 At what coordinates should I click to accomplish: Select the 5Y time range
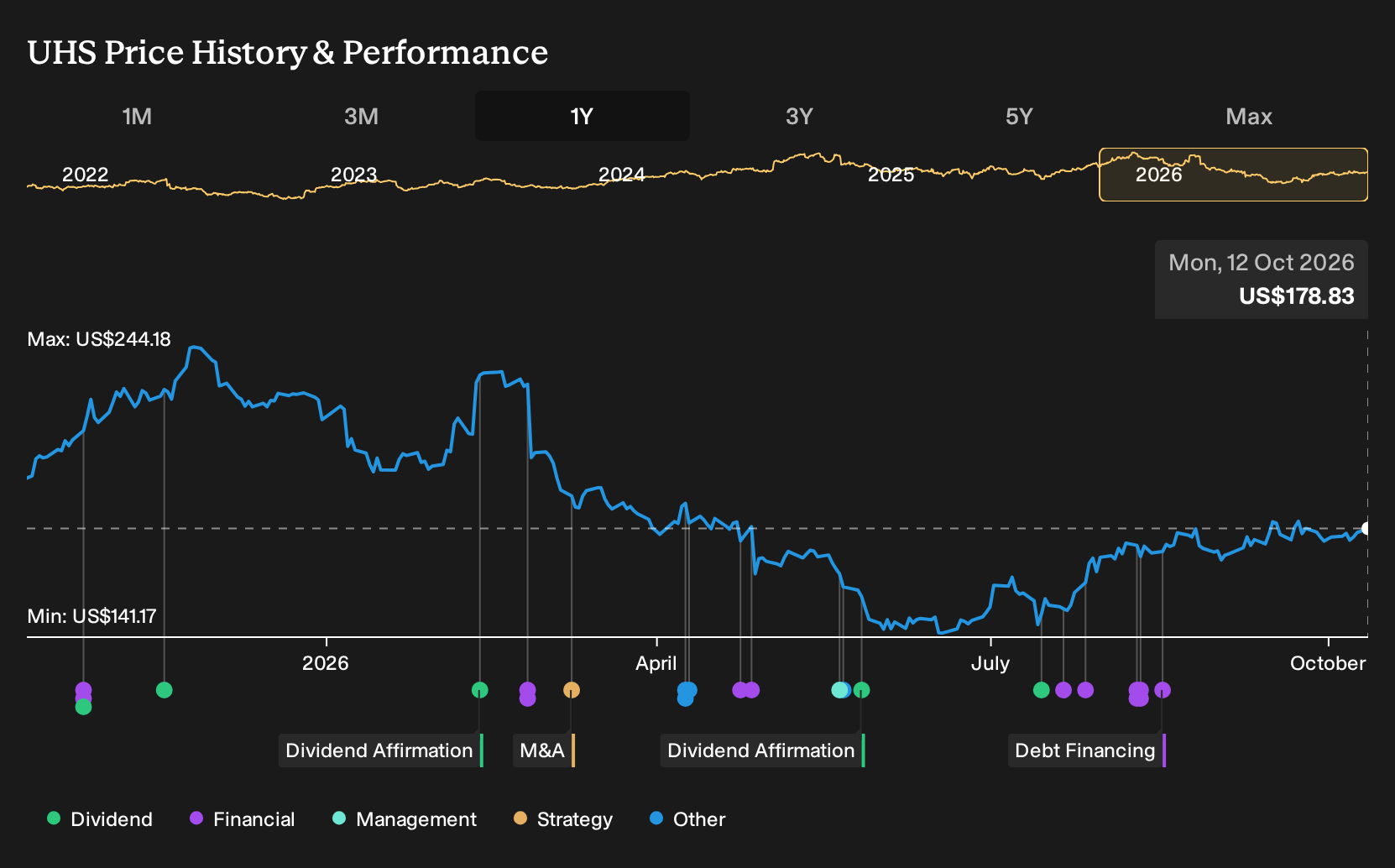pyautogui.click(x=1019, y=116)
